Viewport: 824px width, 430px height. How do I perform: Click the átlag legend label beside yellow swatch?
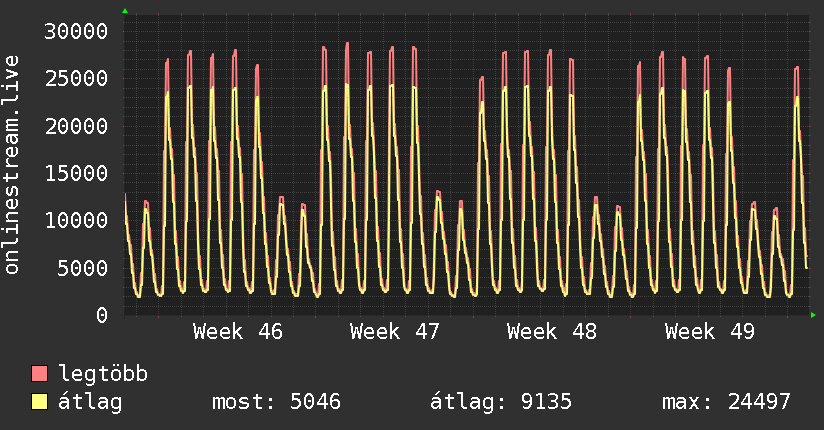tap(90, 402)
